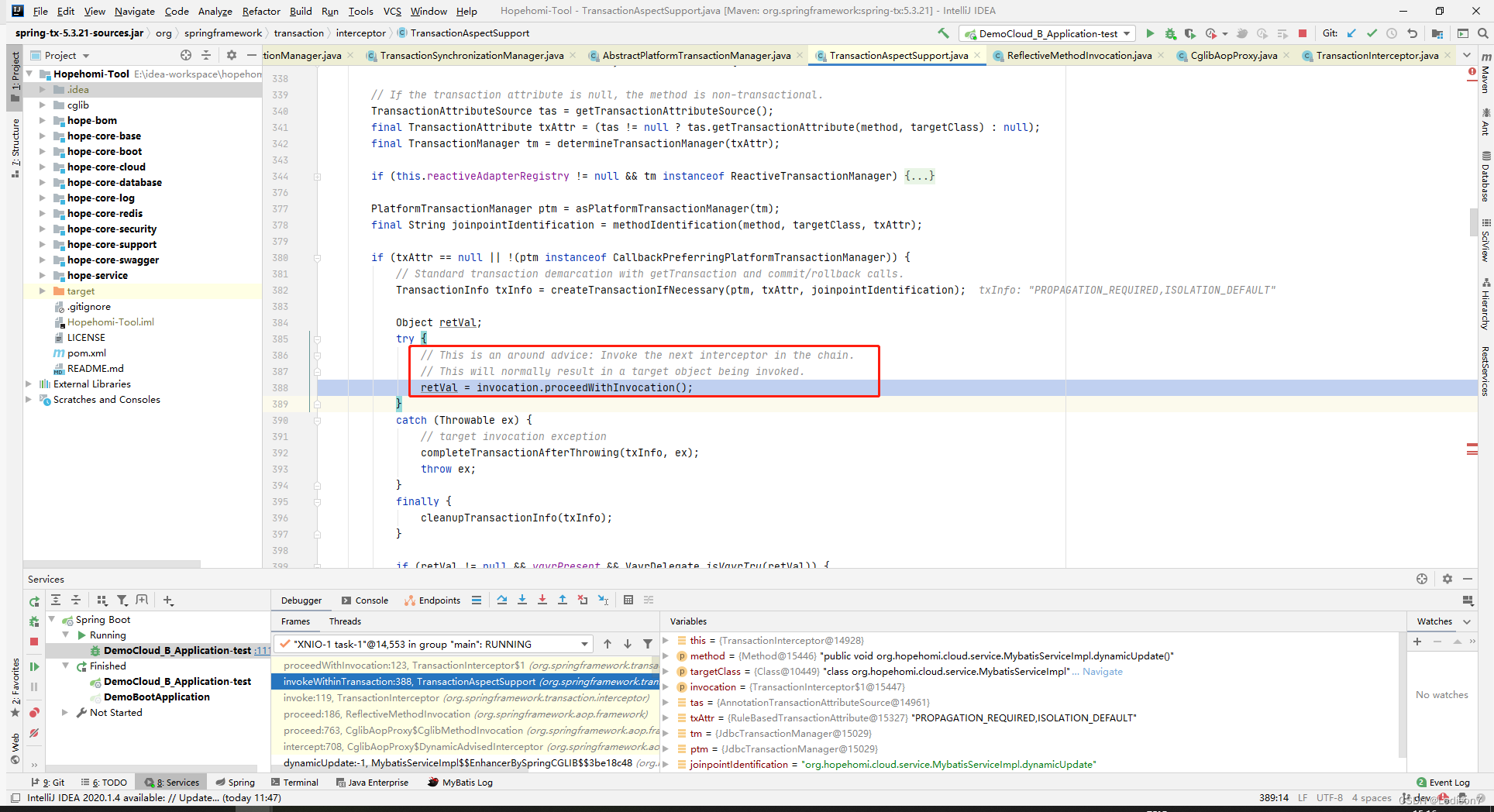The height and width of the screenshot is (812, 1494).
Task: Click Step Over in debugger toolbar
Action: tap(502, 600)
